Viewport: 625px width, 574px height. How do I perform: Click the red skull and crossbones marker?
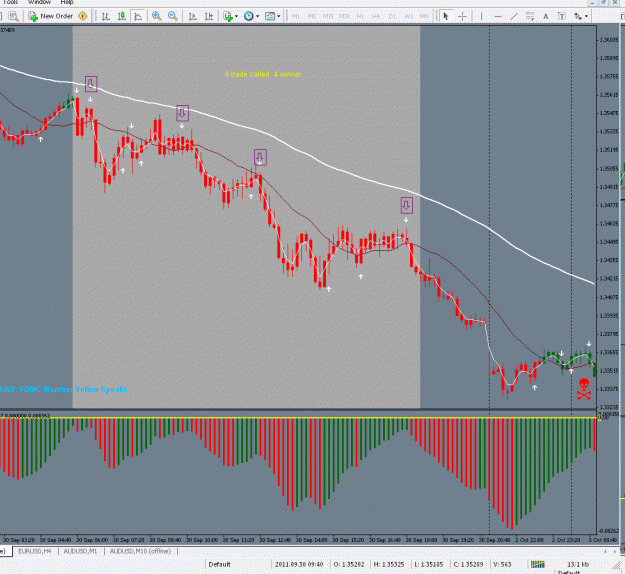click(584, 389)
